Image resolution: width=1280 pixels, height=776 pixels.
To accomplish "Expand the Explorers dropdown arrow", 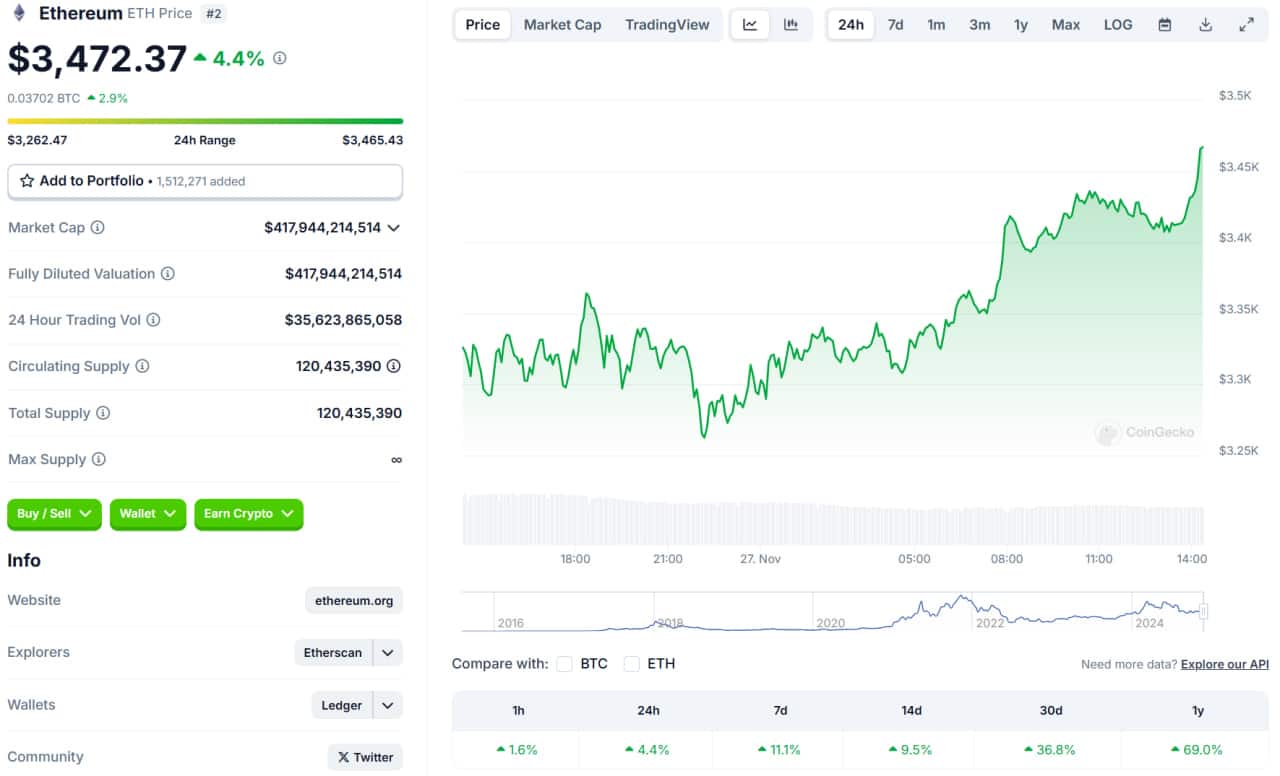I will click(388, 653).
